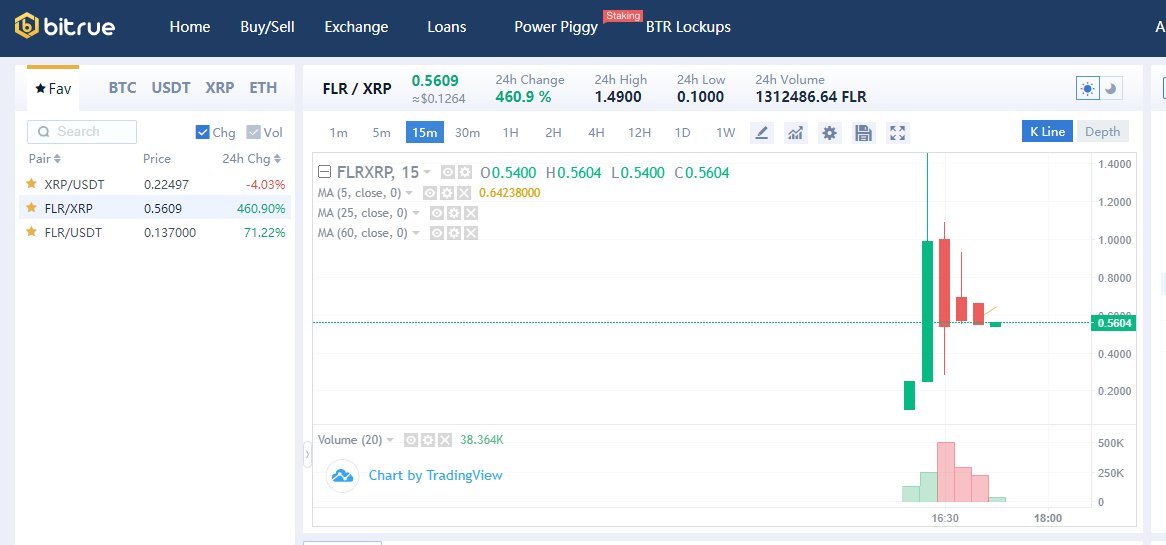The height and width of the screenshot is (545, 1166).
Task: Open Power Piggy staking page
Action: click(556, 27)
